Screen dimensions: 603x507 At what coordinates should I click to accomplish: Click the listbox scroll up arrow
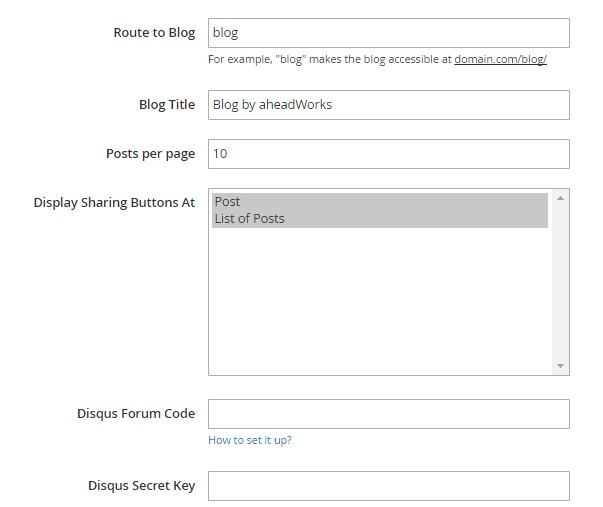point(560,198)
